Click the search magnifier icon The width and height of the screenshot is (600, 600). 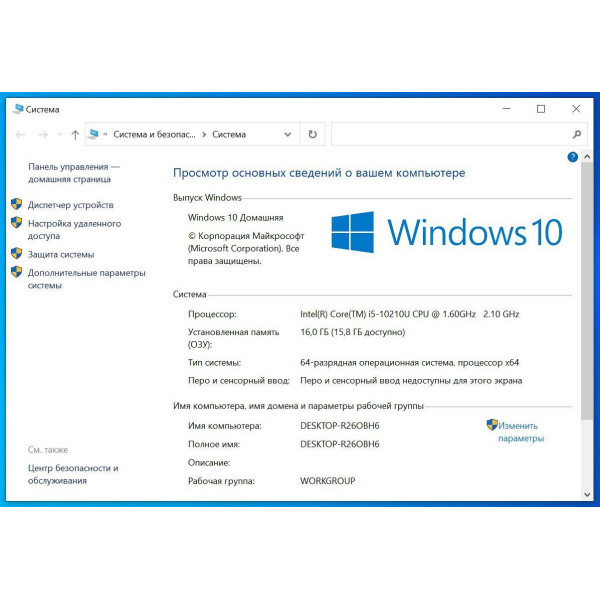(577, 134)
